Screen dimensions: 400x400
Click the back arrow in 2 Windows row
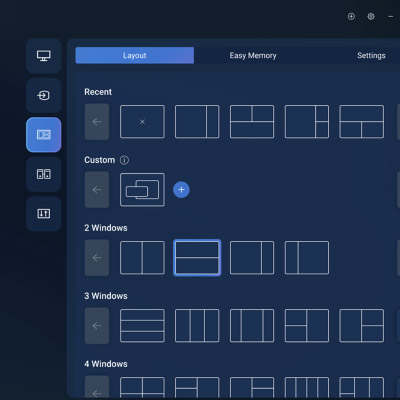(97, 258)
